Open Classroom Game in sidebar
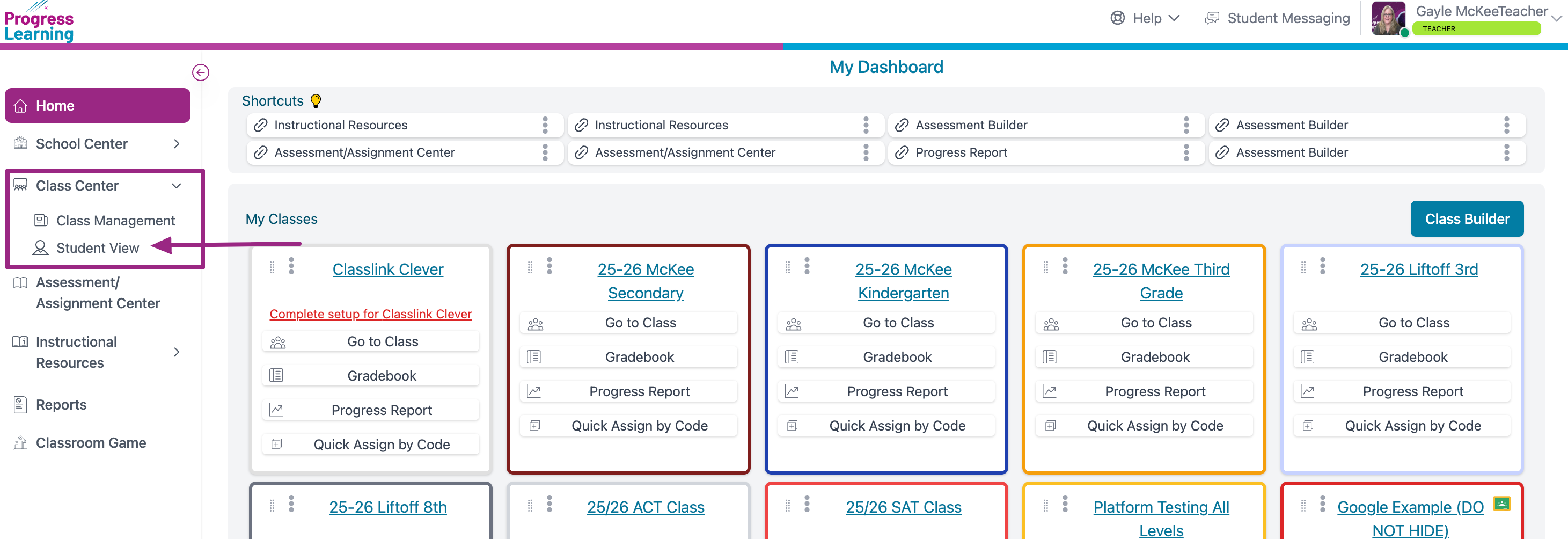Viewport: 1568px width, 539px height. 80,443
